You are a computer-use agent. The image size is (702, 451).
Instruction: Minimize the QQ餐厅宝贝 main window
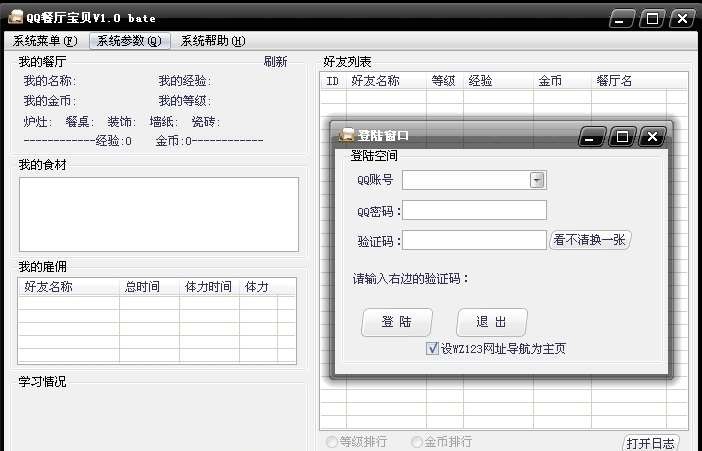tap(621, 19)
